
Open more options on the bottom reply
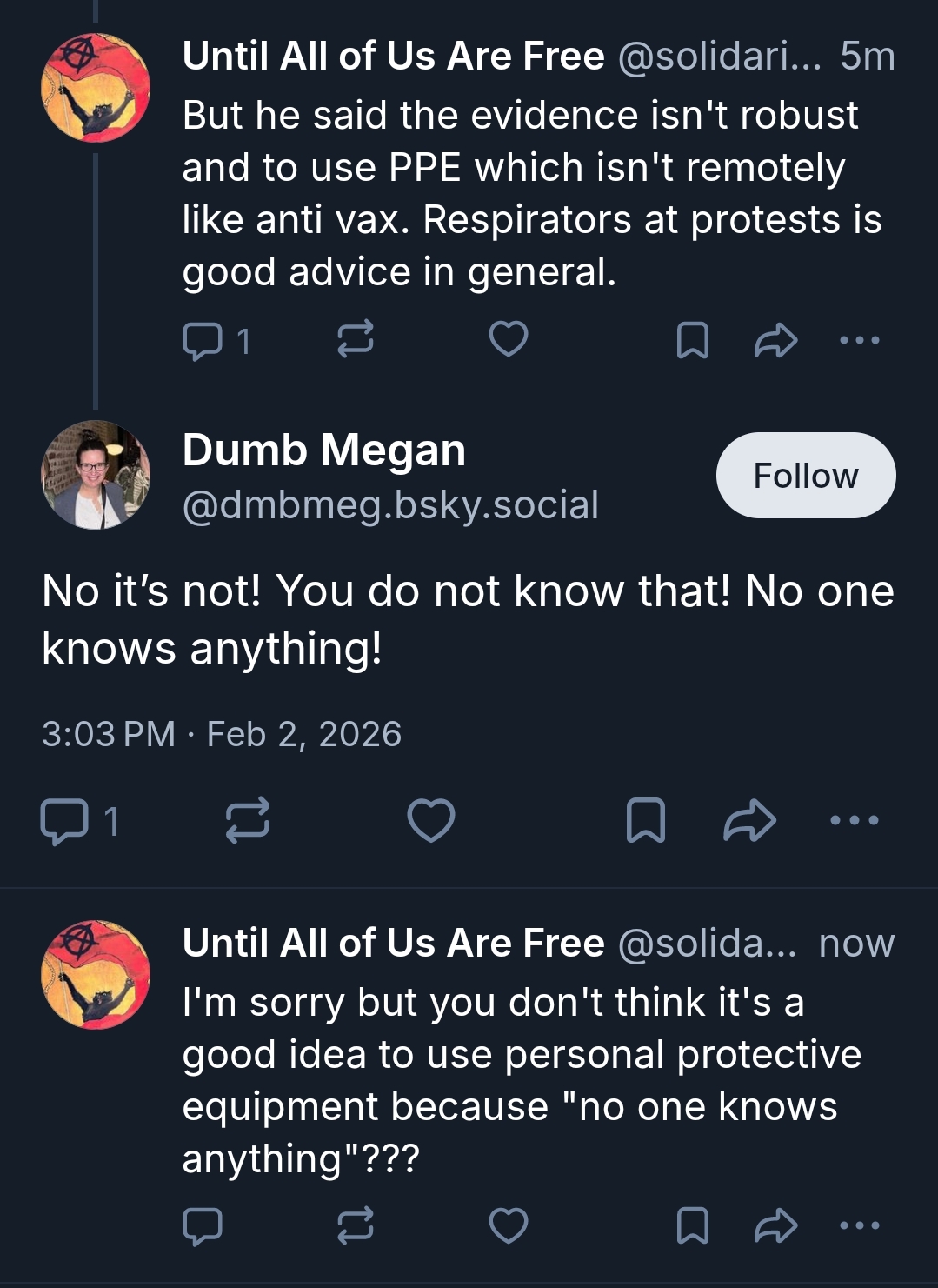pyautogui.click(x=860, y=1226)
